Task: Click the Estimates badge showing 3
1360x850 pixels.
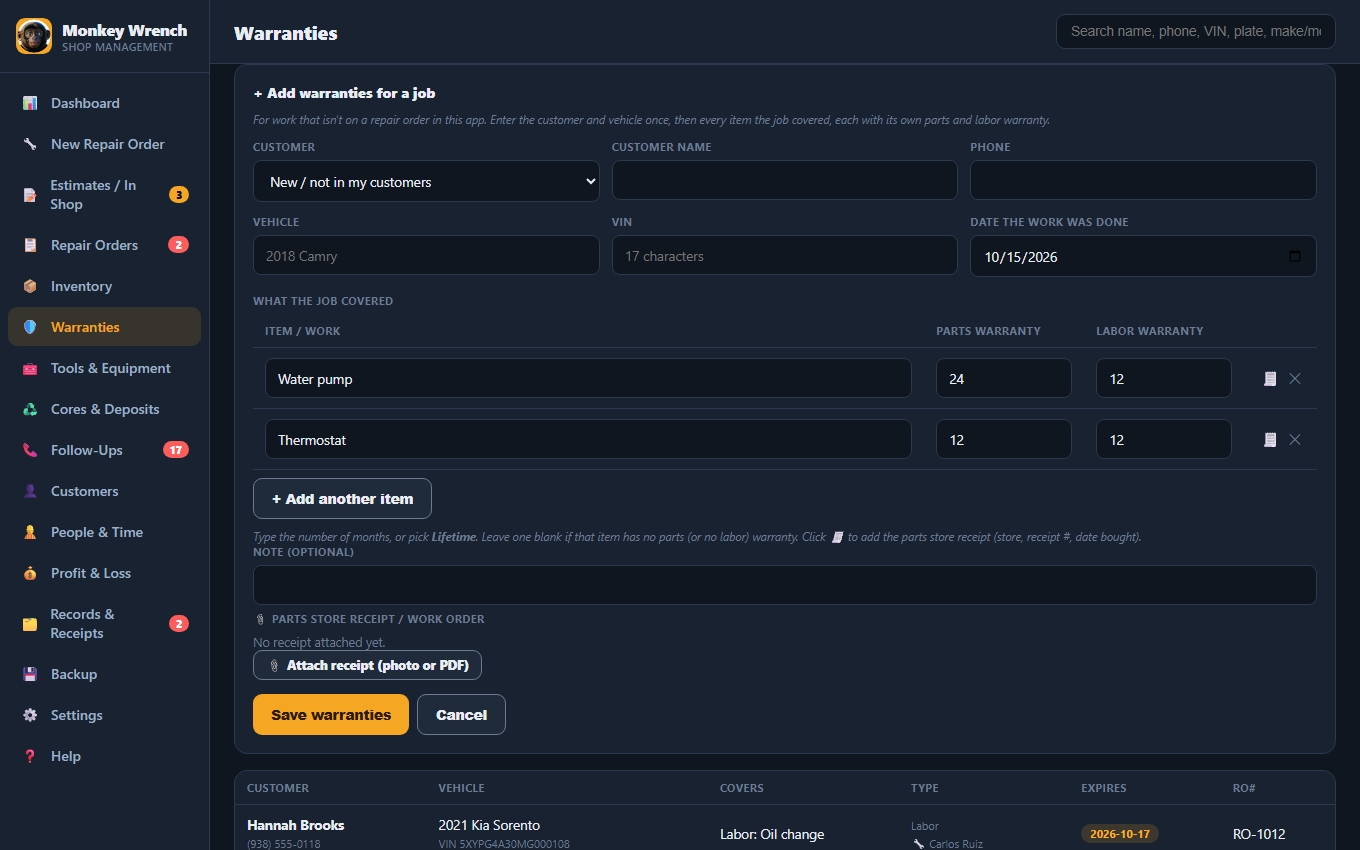Action: pos(179,195)
